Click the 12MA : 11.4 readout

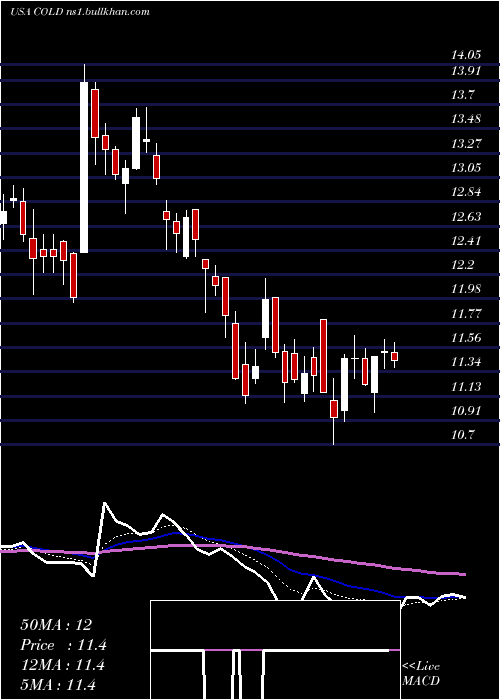(62, 665)
